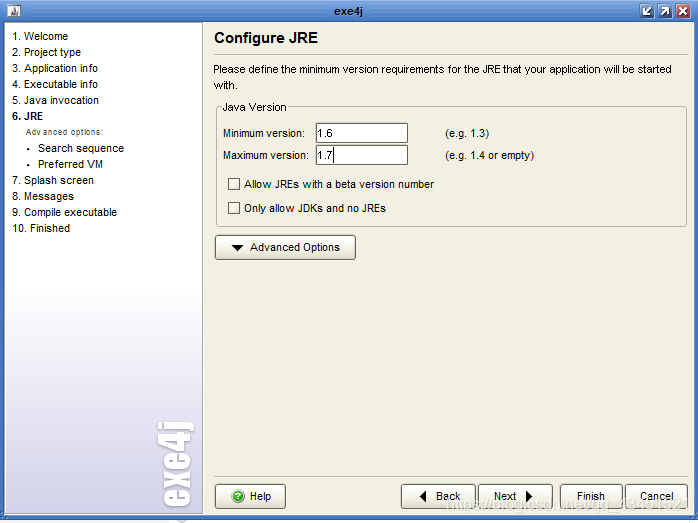This screenshot has width=698, height=523.
Task: Maximize the exe4j window
Action: click(665, 11)
